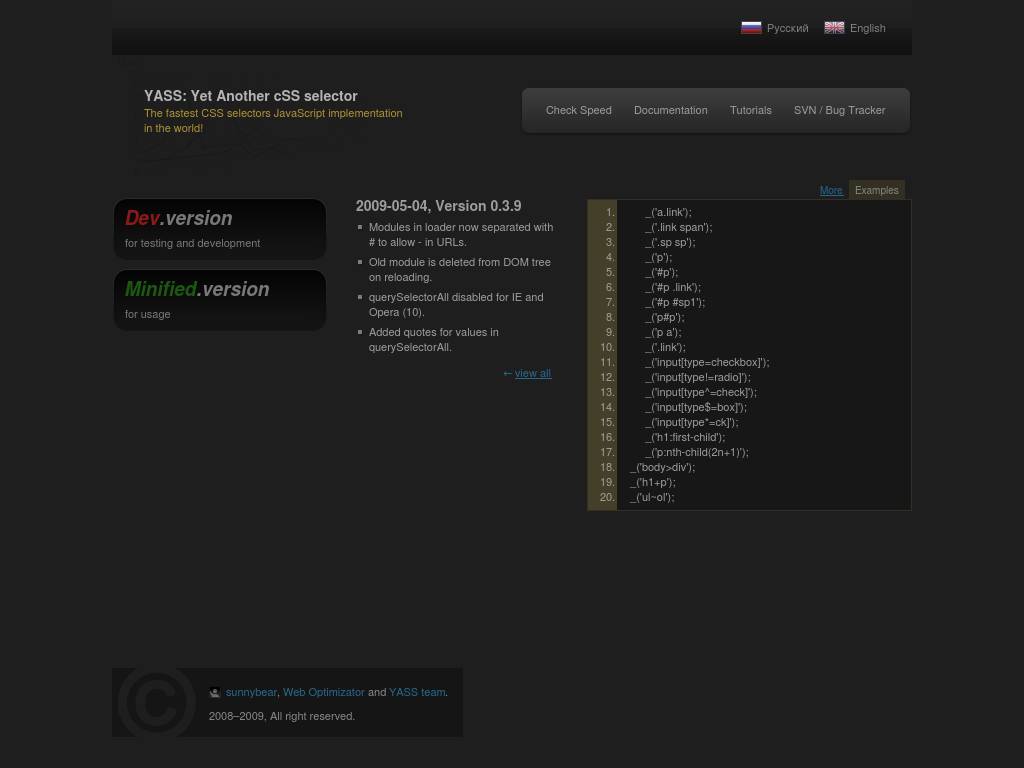This screenshot has height=768, width=1024.
Task: Click the Russian flag icon
Action: pyautogui.click(x=751, y=28)
